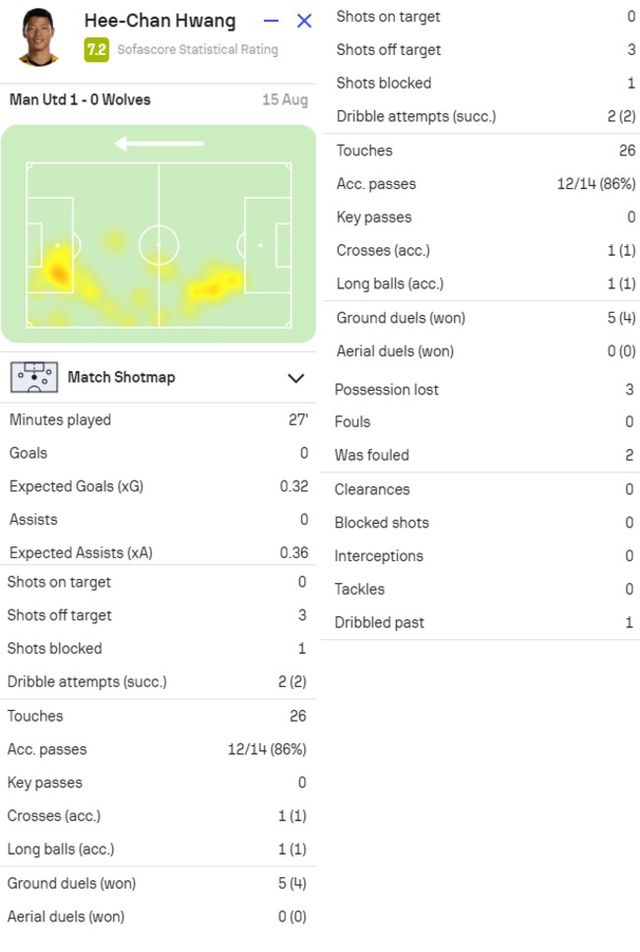Click the Expected Assists (xA) row
Screen dimensions: 640x952
pyautogui.click(x=158, y=552)
